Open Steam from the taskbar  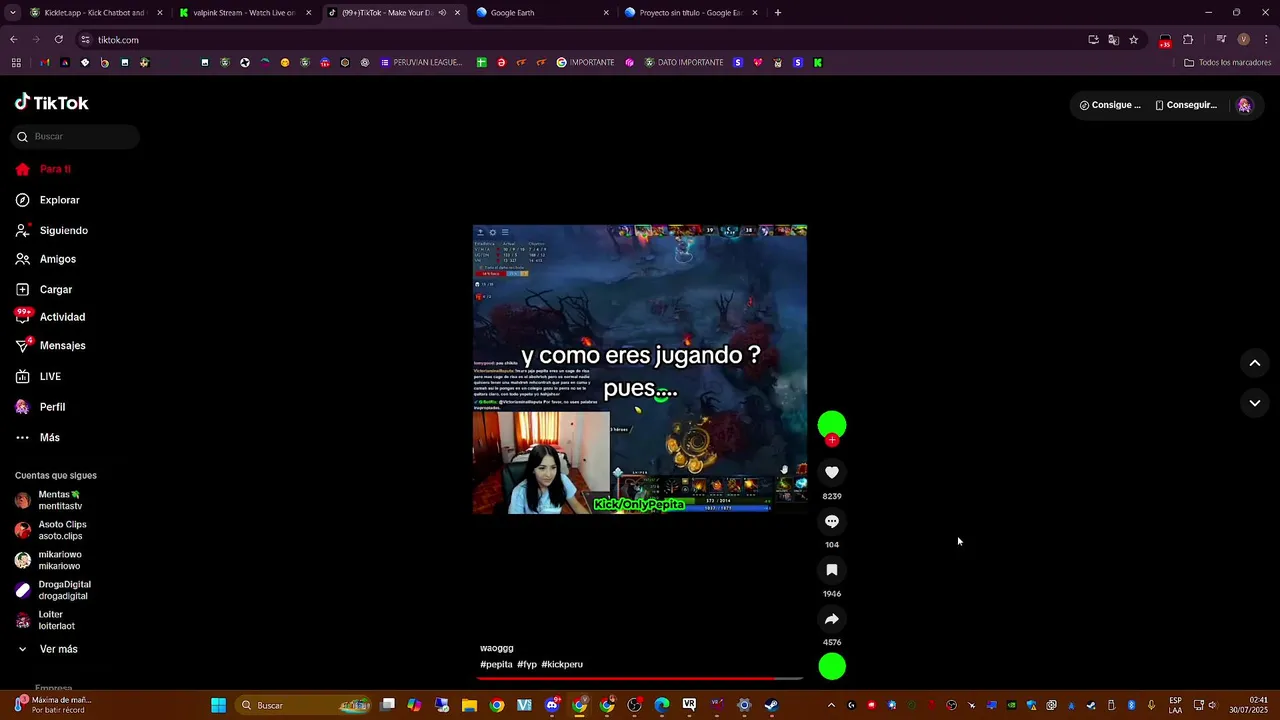click(x=771, y=705)
